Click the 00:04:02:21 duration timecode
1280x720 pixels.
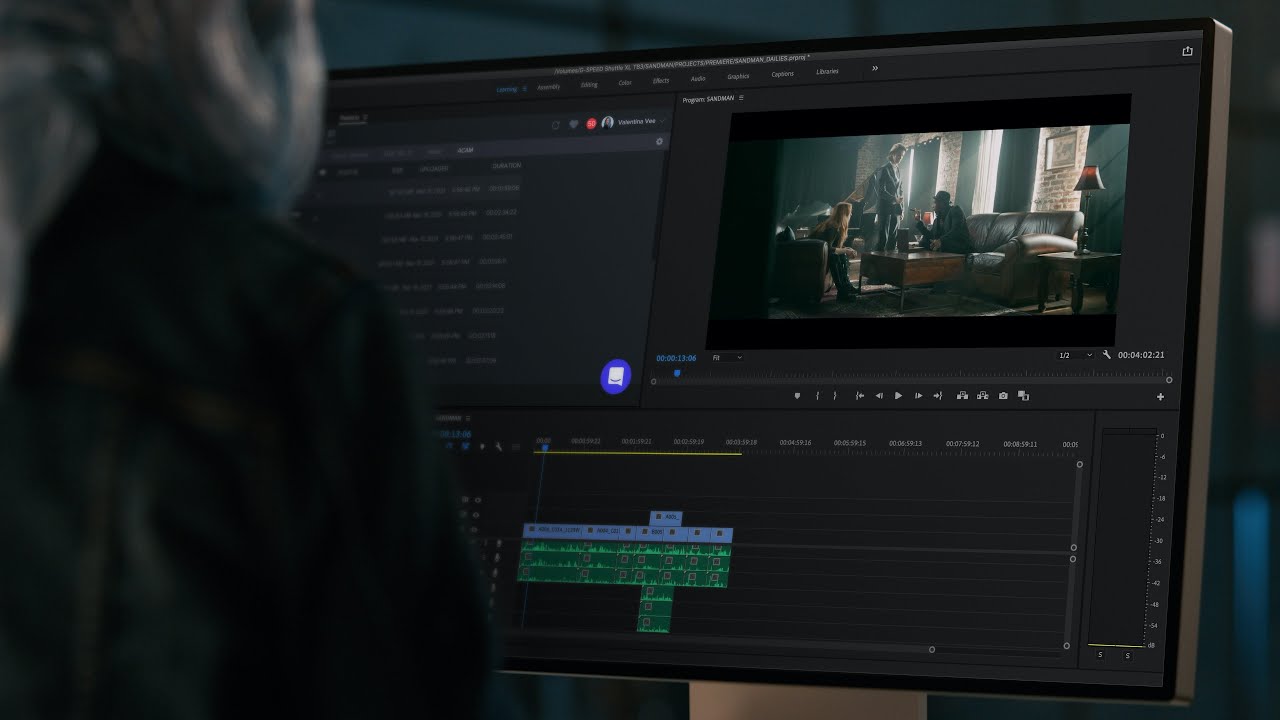coord(1141,355)
